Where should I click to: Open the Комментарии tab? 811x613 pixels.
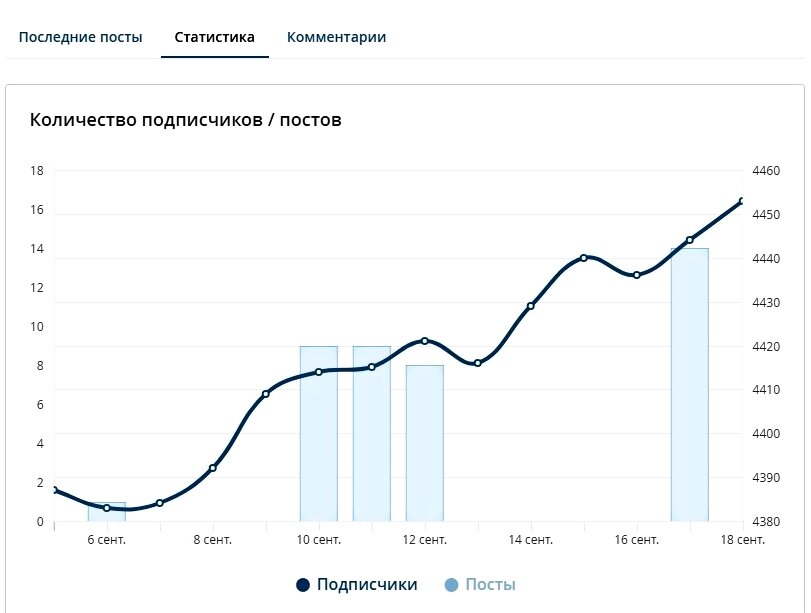(x=337, y=35)
